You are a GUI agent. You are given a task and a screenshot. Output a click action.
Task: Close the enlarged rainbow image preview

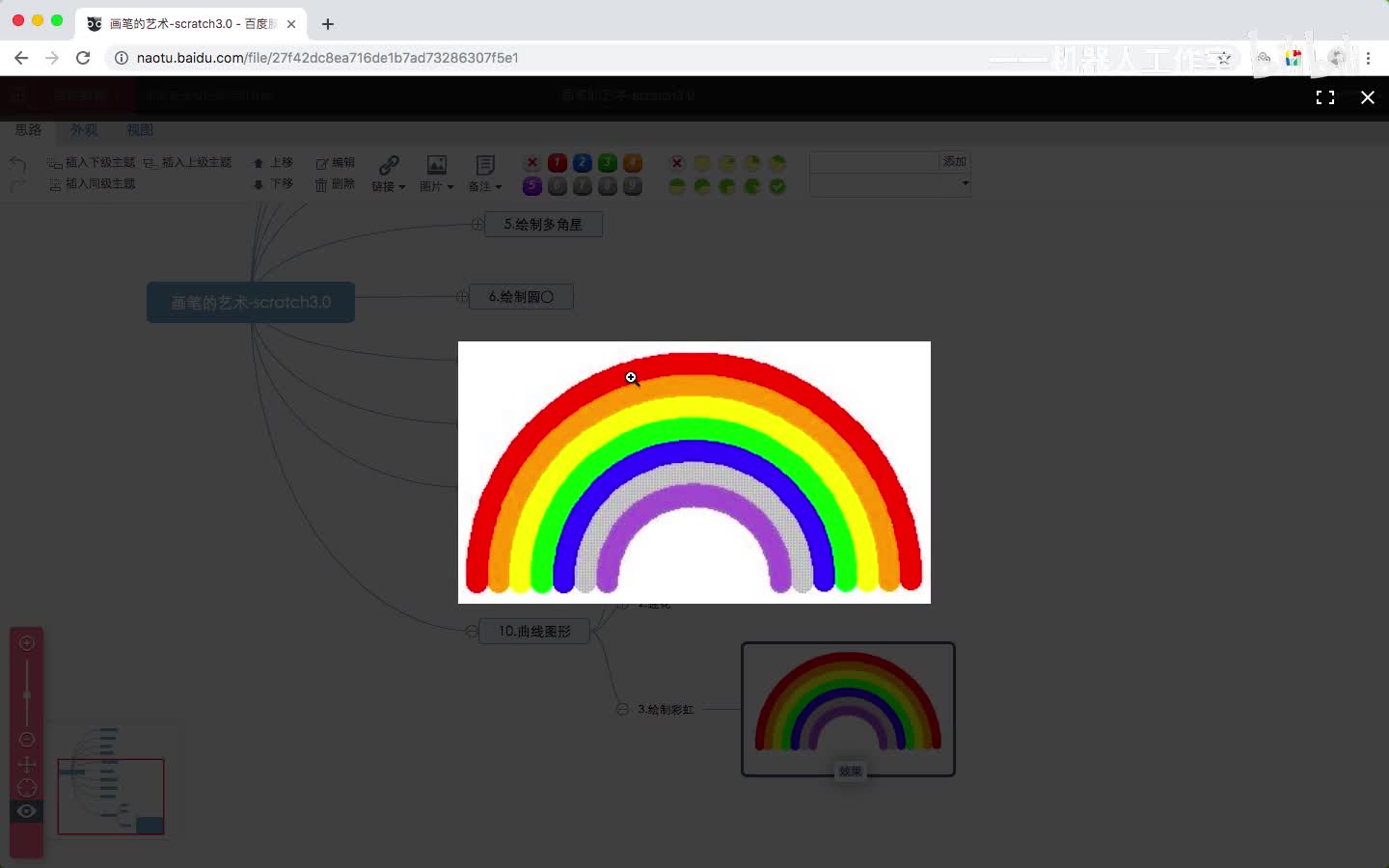(1367, 97)
